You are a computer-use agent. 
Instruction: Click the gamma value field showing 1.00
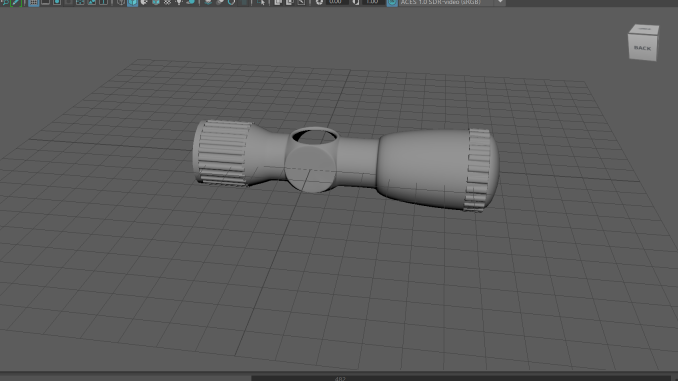click(373, 2)
